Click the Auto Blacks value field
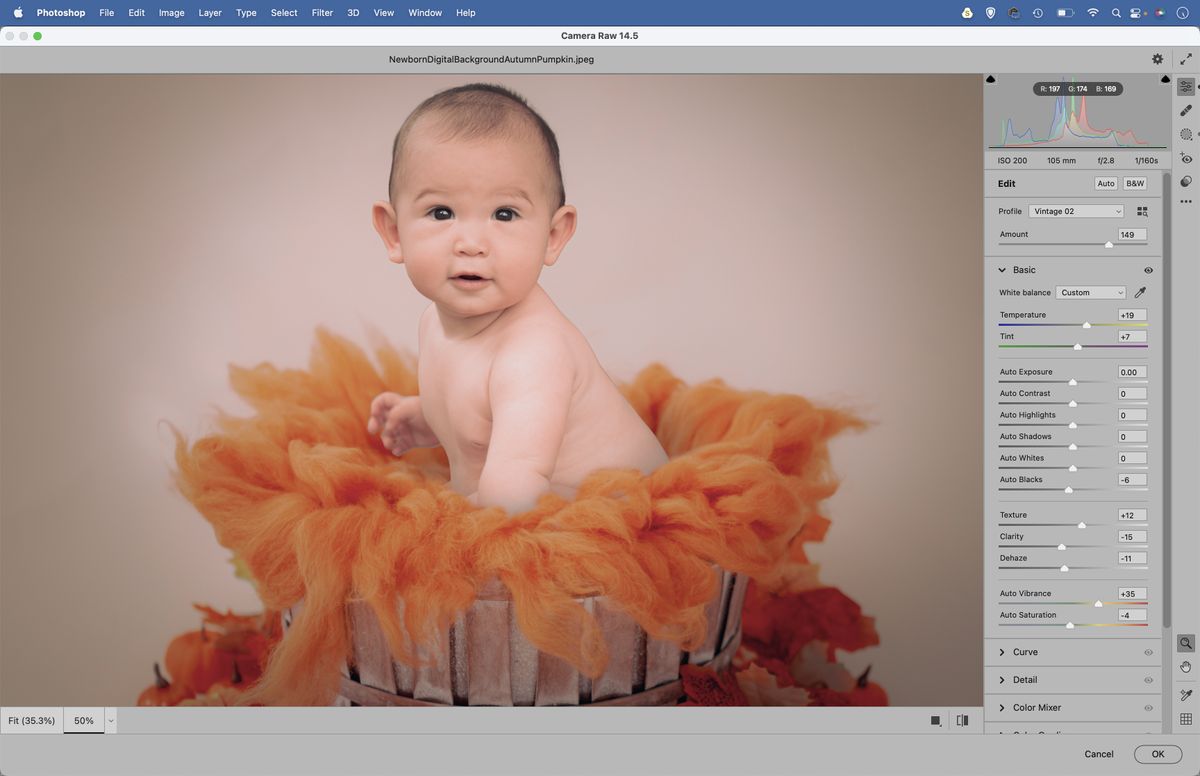Viewport: 1200px width, 776px height. pyautogui.click(x=1132, y=480)
